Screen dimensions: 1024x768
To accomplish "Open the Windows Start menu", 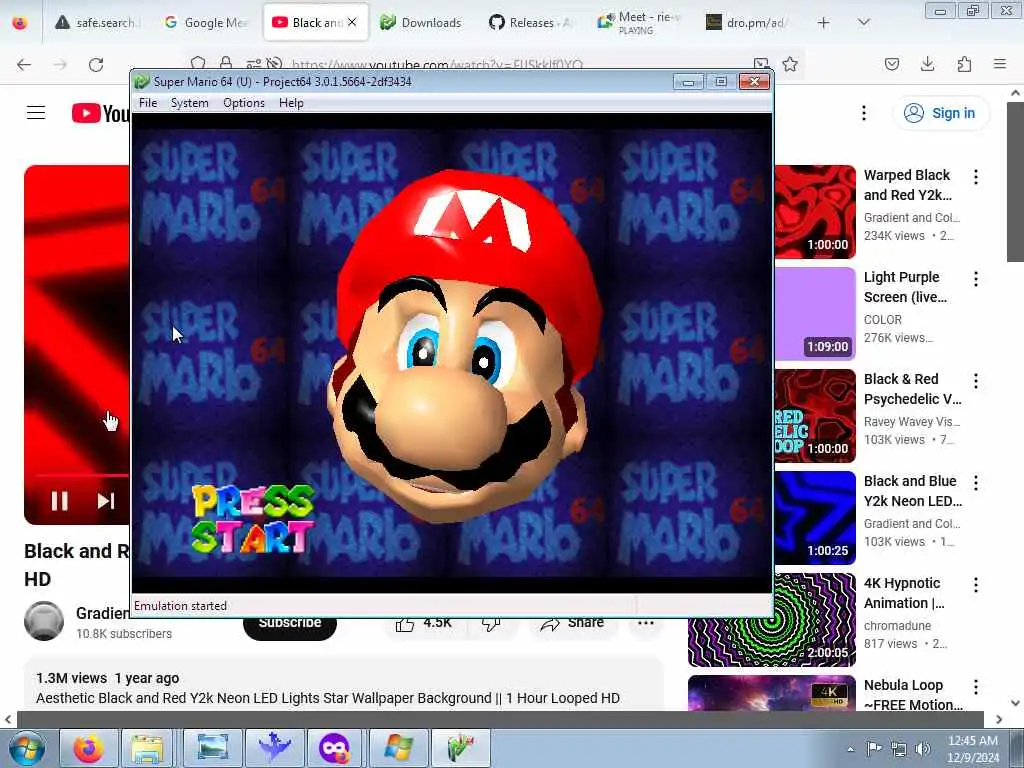I will coord(26,748).
